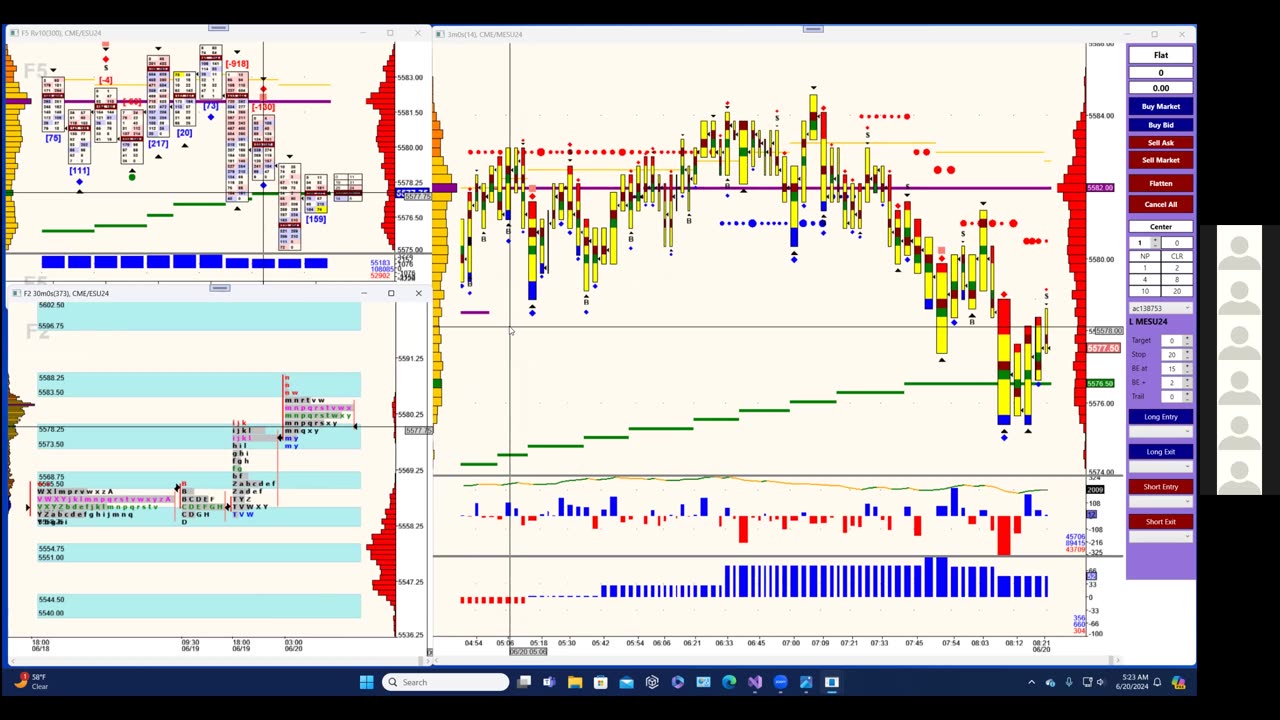Viewport: 1280px width, 720px height.
Task: Open the Windows Start menu
Action: 366,682
